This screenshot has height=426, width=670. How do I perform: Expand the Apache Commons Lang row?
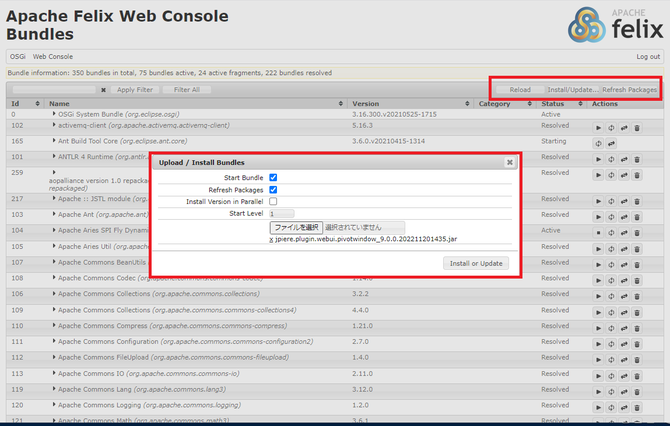point(54,389)
